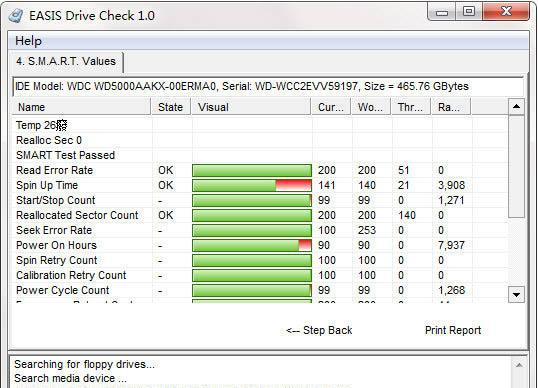This screenshot has height=388, width=538.
Task: Minimize the EASIS Drive Check window
Action: click(442, 13)
